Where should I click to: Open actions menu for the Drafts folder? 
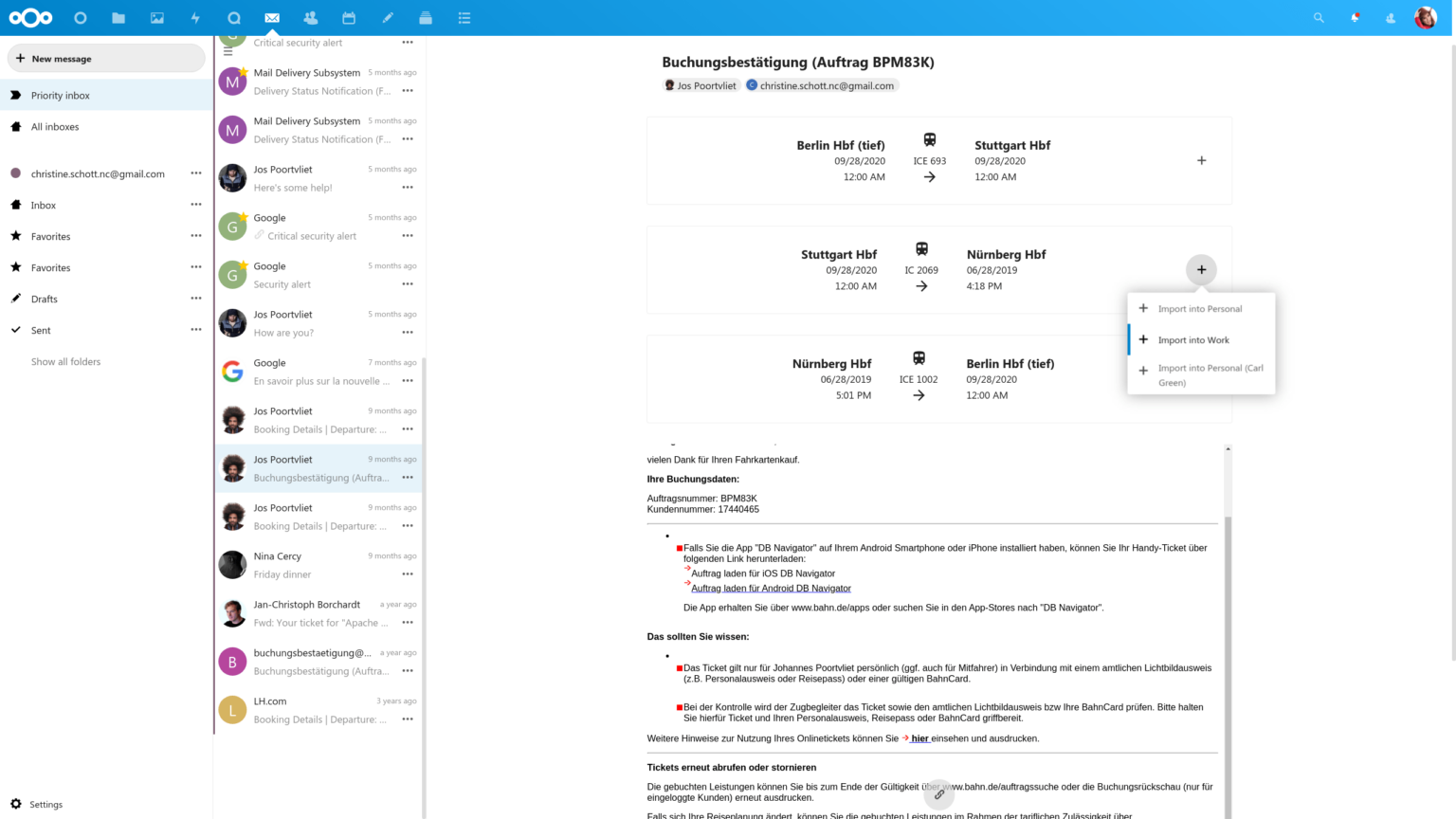tap(196, 299)
